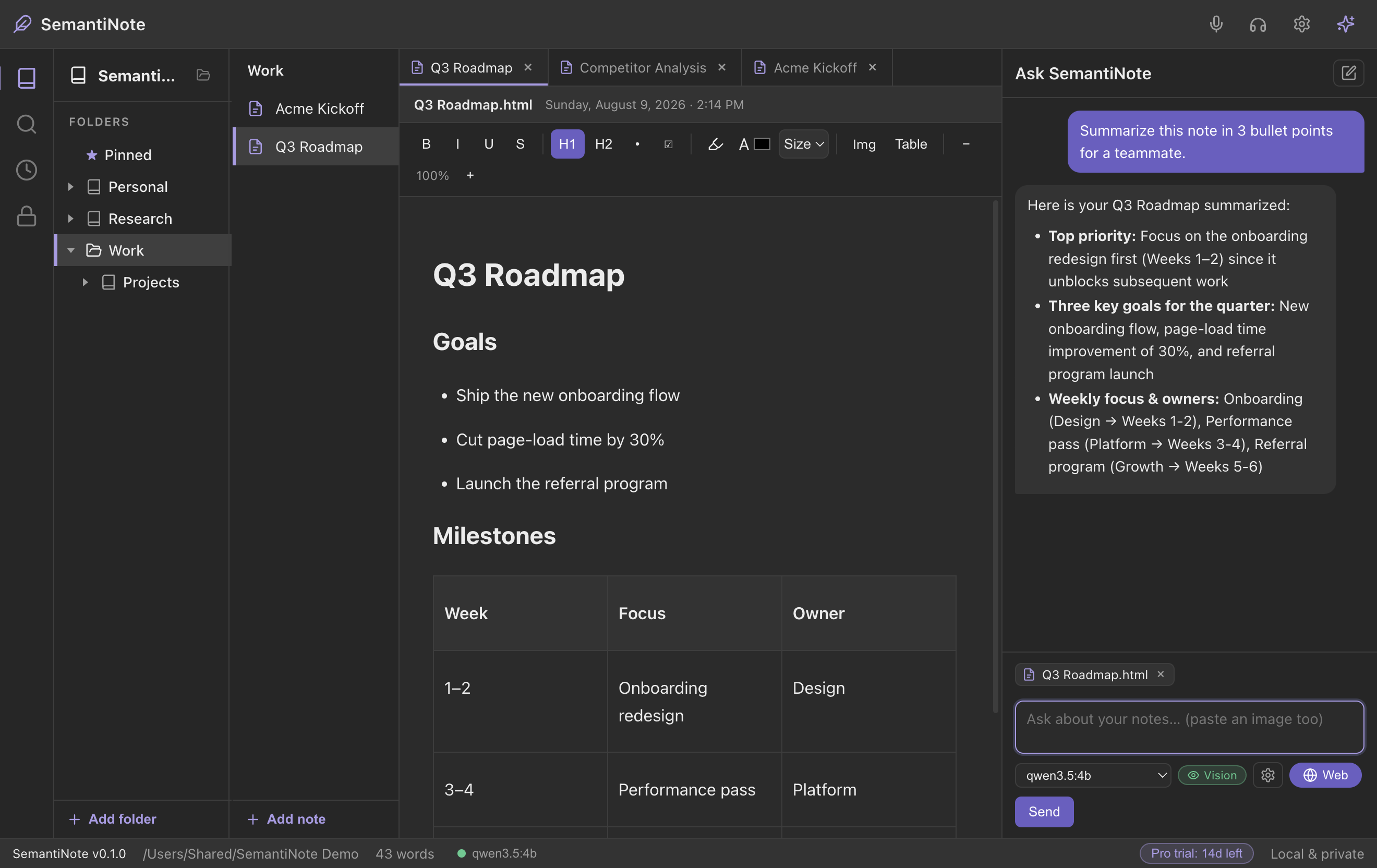
Task: Click the microphone icon in the header
Action: point(1216,24)
